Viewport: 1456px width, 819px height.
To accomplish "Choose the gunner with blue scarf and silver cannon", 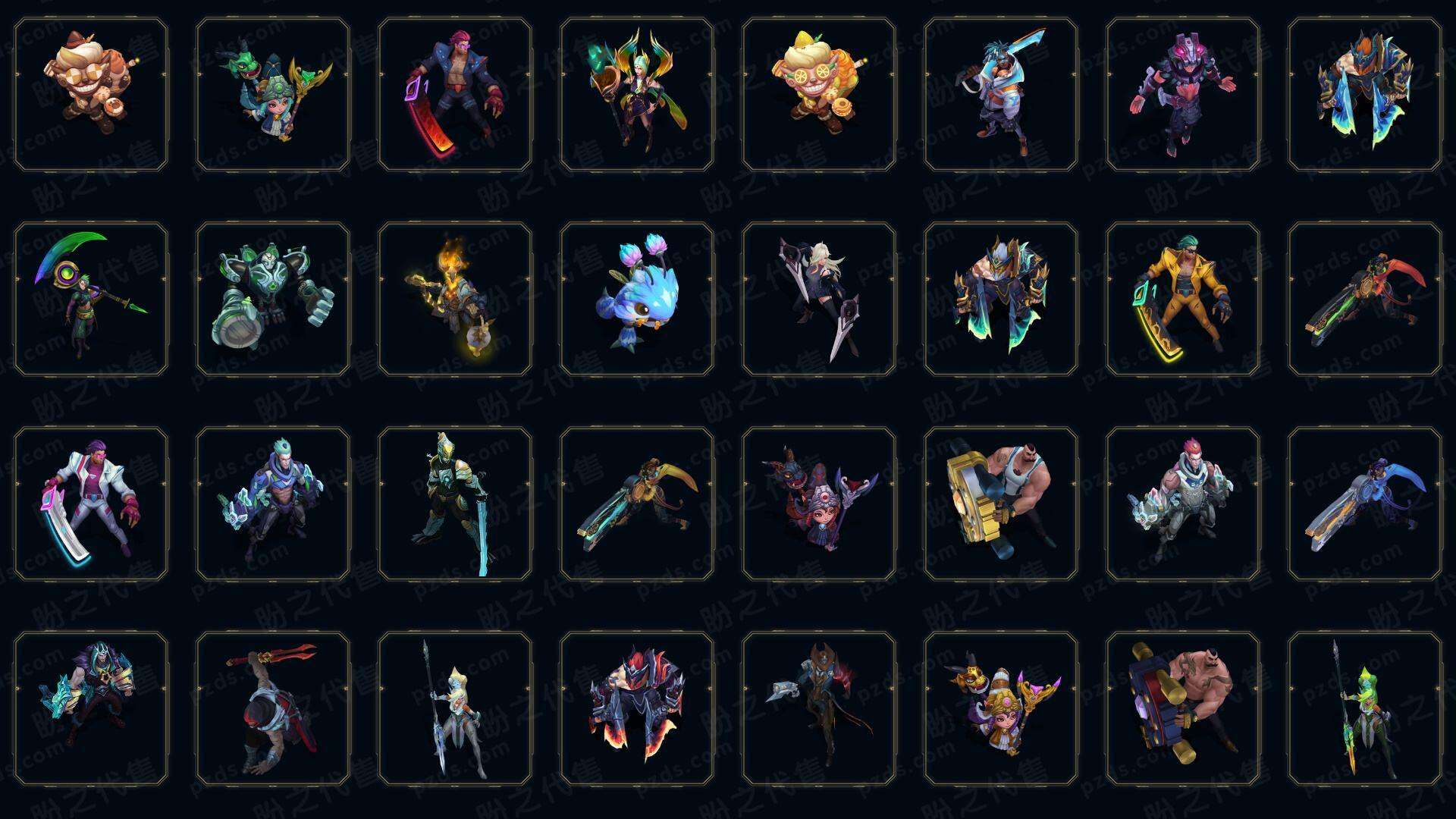I will [x=1365, y=504].
